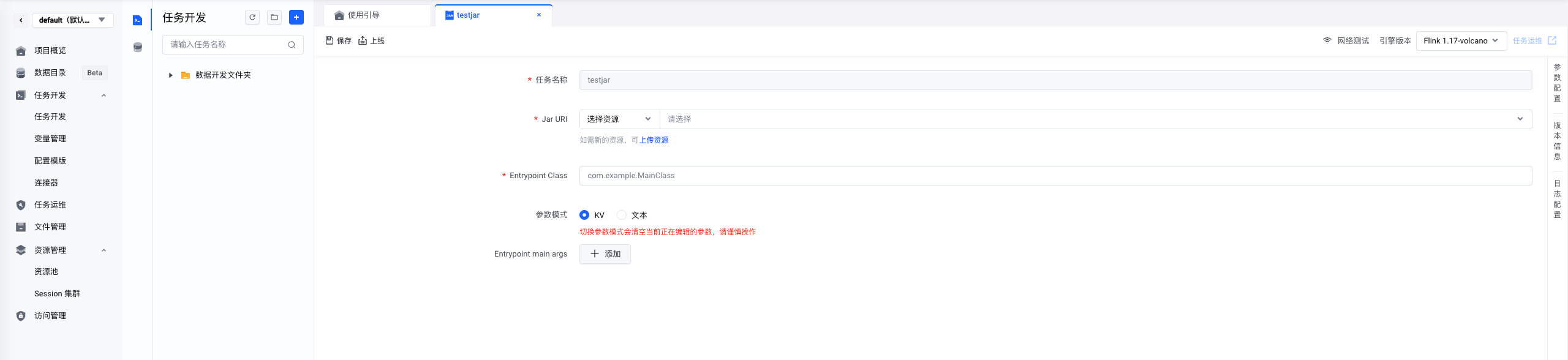The width and height of the screenshot is (1568, 360).
Task: Open the 选择资源 dropdown for Jar URI
Action: click(x=619, y=119)
